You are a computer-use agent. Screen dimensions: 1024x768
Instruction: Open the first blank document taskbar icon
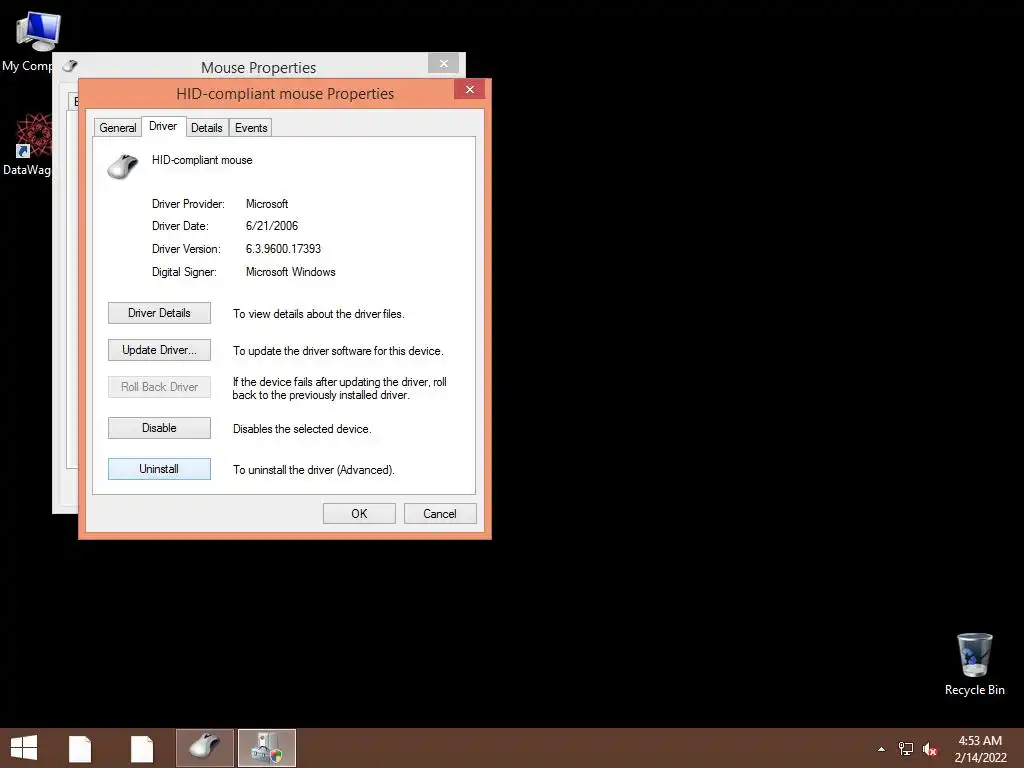tap(80, 748)
